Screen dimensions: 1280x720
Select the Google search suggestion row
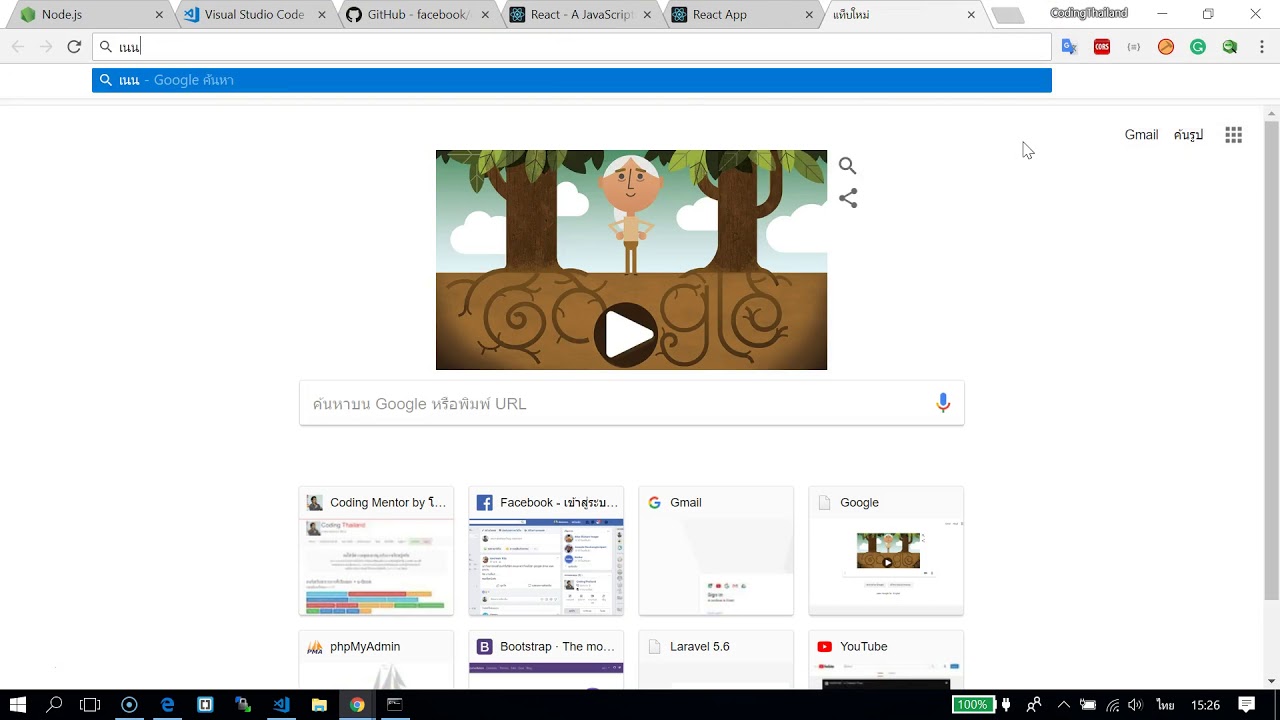click(x=572, y=80)
